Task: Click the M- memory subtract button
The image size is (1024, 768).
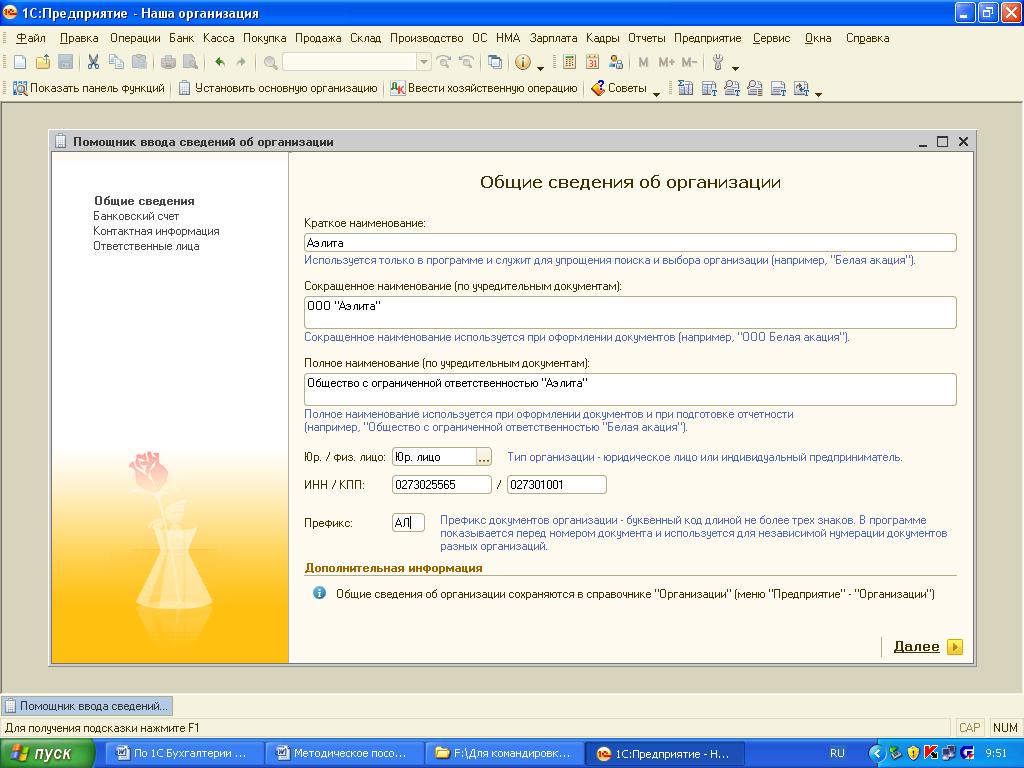Action: click(689, 62)
